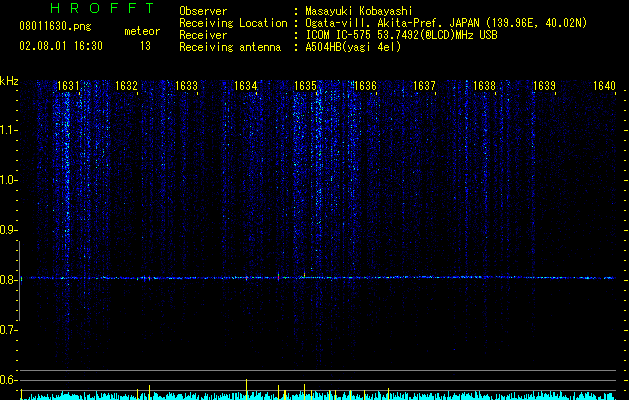Click the A504HB(yagi 4el) antenna text
The width and height of the screenshot is (629, 400).
(x=353, y=47)
